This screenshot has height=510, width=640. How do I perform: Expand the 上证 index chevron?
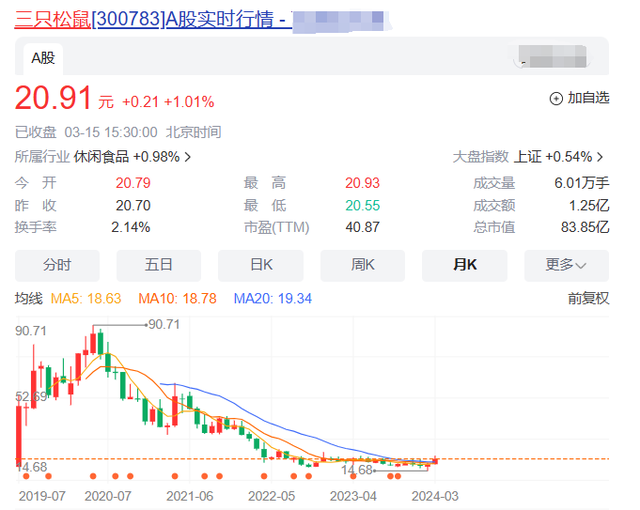(600, 157)
